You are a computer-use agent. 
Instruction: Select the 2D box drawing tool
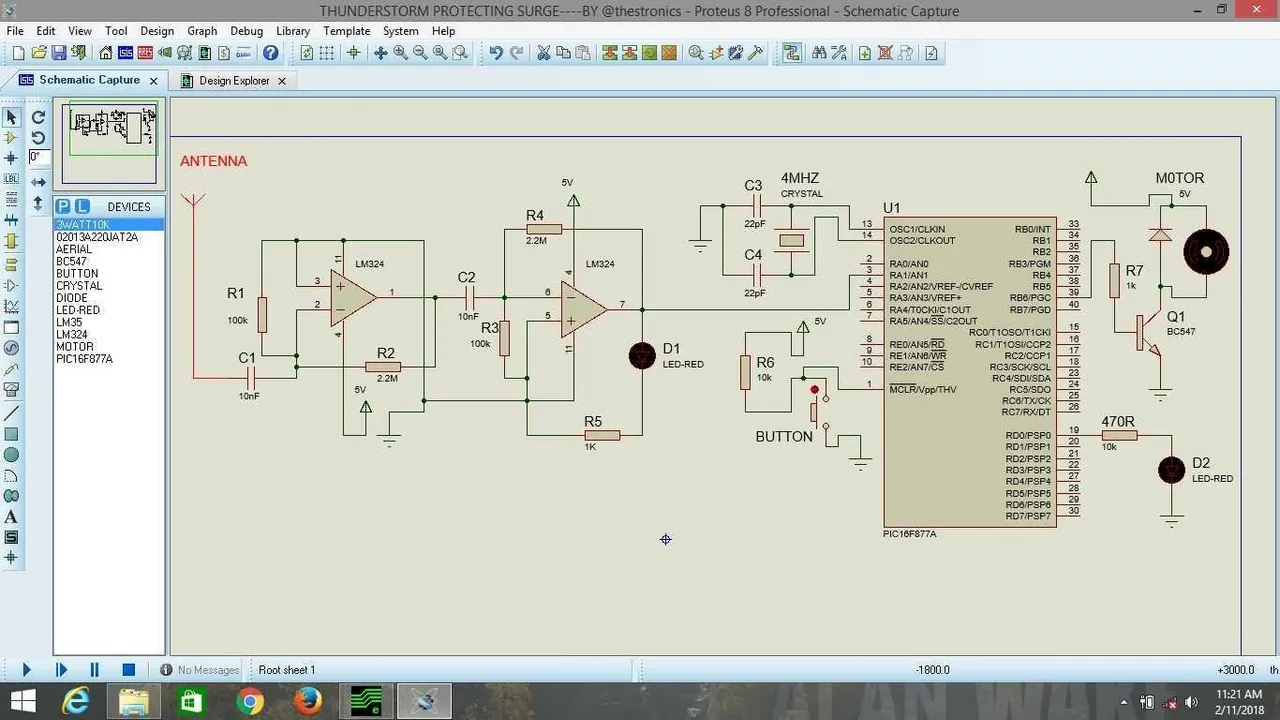(x=11, y=434)
